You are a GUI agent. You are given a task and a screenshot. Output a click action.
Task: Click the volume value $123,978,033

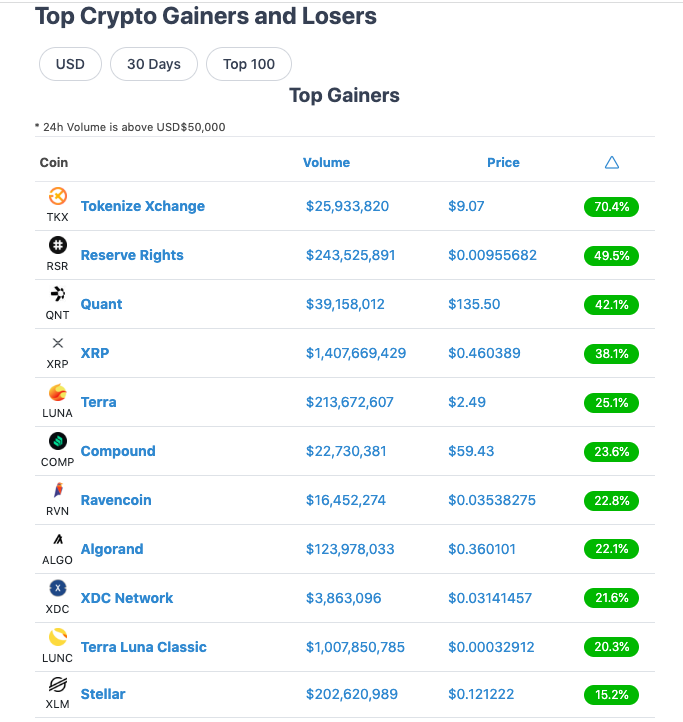[x=350, y=549]
